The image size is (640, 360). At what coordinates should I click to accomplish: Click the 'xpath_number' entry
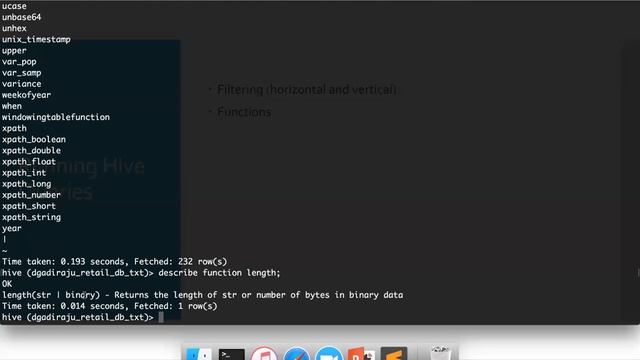coord(31,195)
